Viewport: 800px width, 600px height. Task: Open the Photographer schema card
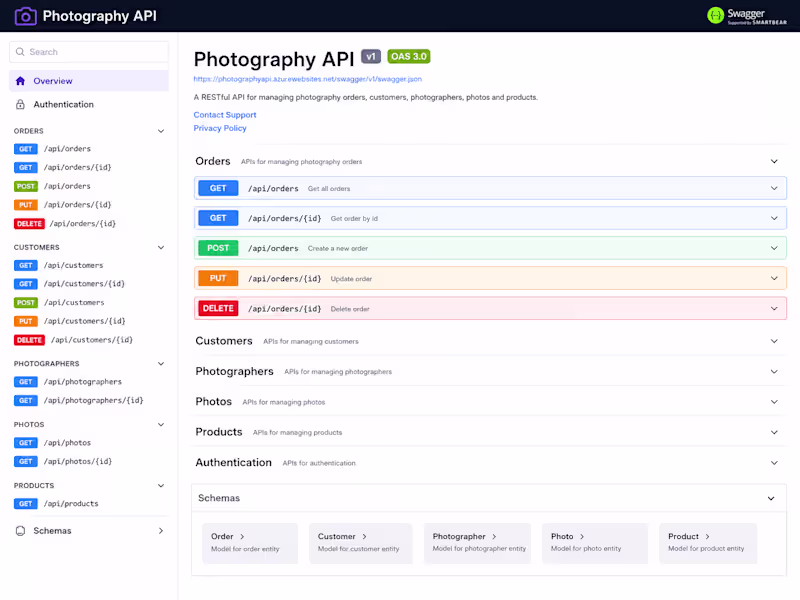(478, 543)
